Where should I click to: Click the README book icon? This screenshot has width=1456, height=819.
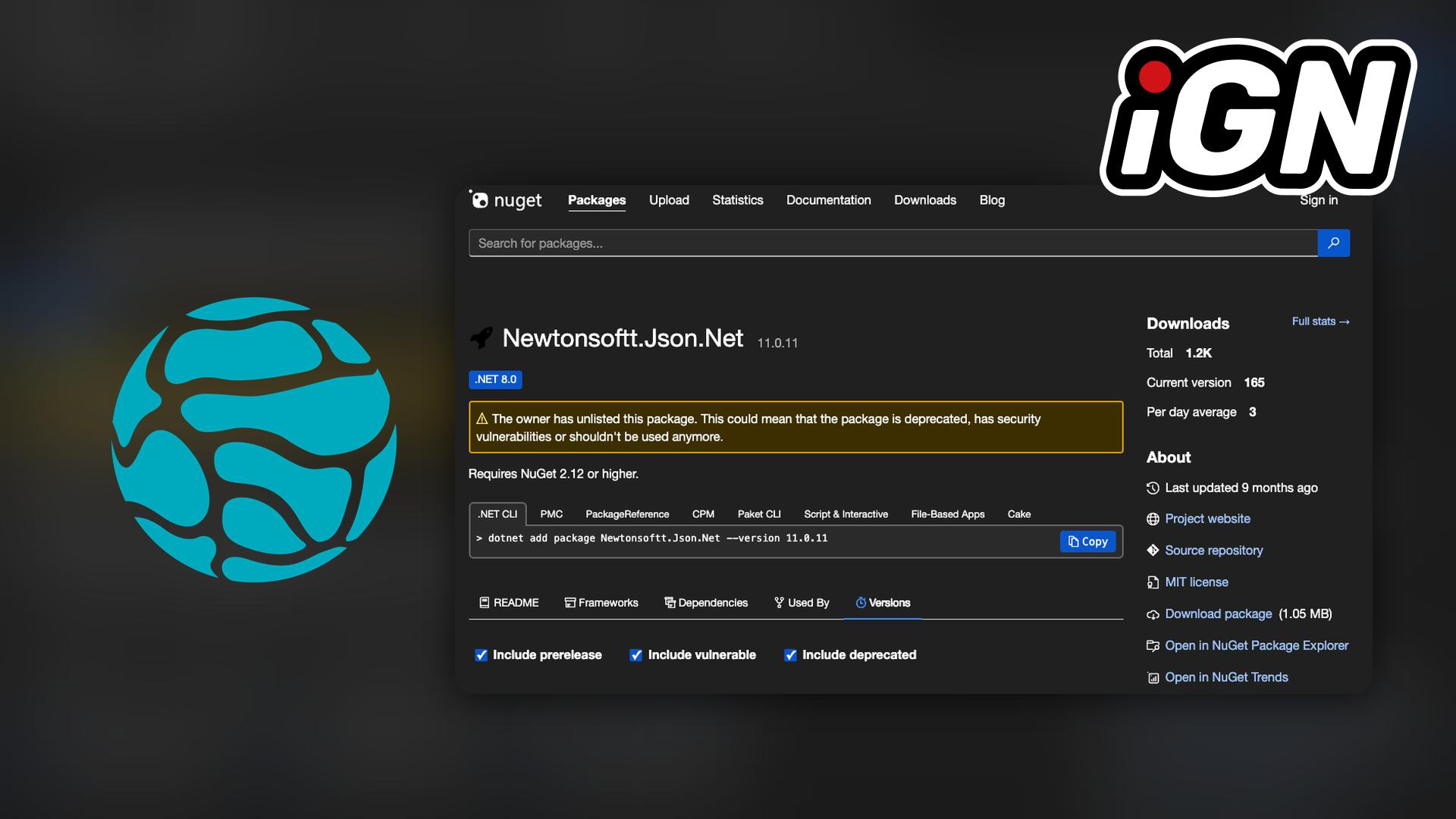tap(485, 602)
